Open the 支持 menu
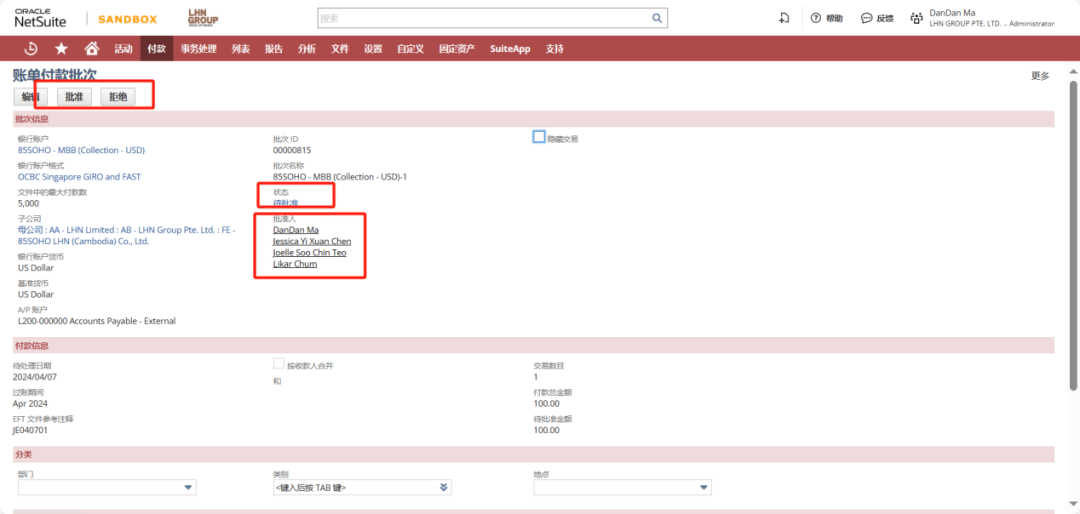The image size is (1080, 514). point(554,49)
